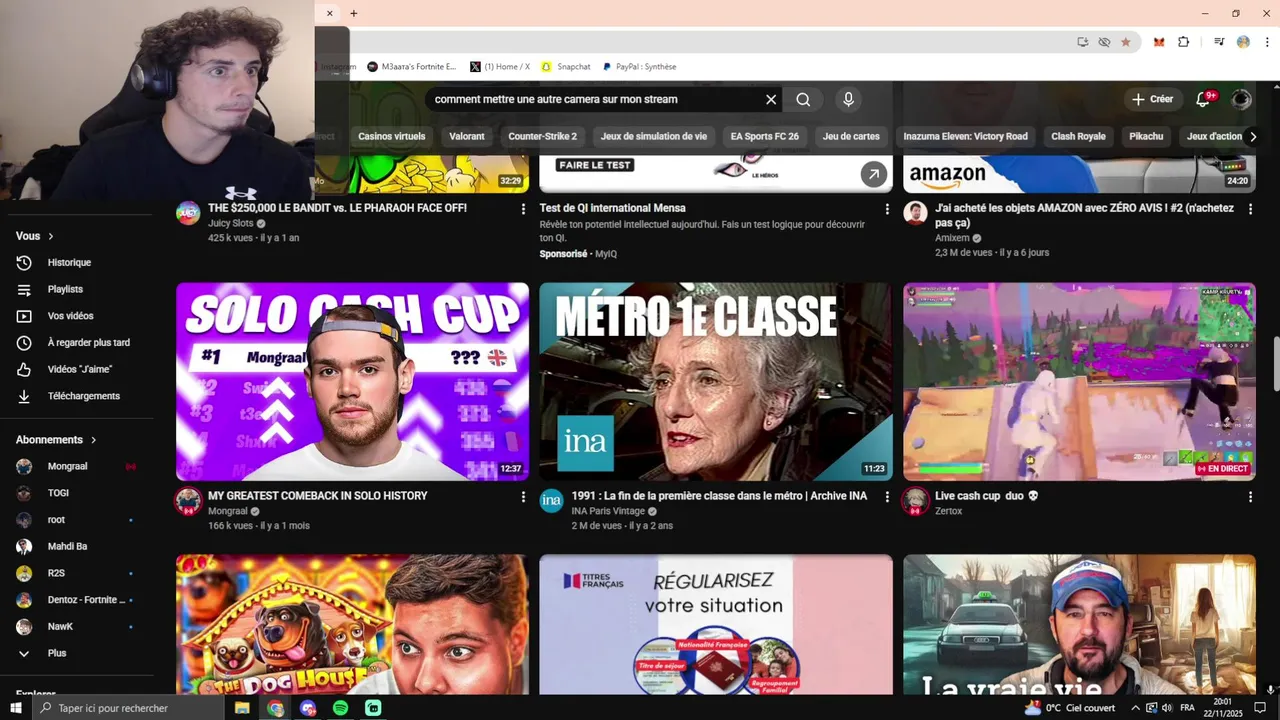The width and height of the screenshot is (1280, 720).
Task: Open File Explorer from the taskbar
Action: [242, 708]
